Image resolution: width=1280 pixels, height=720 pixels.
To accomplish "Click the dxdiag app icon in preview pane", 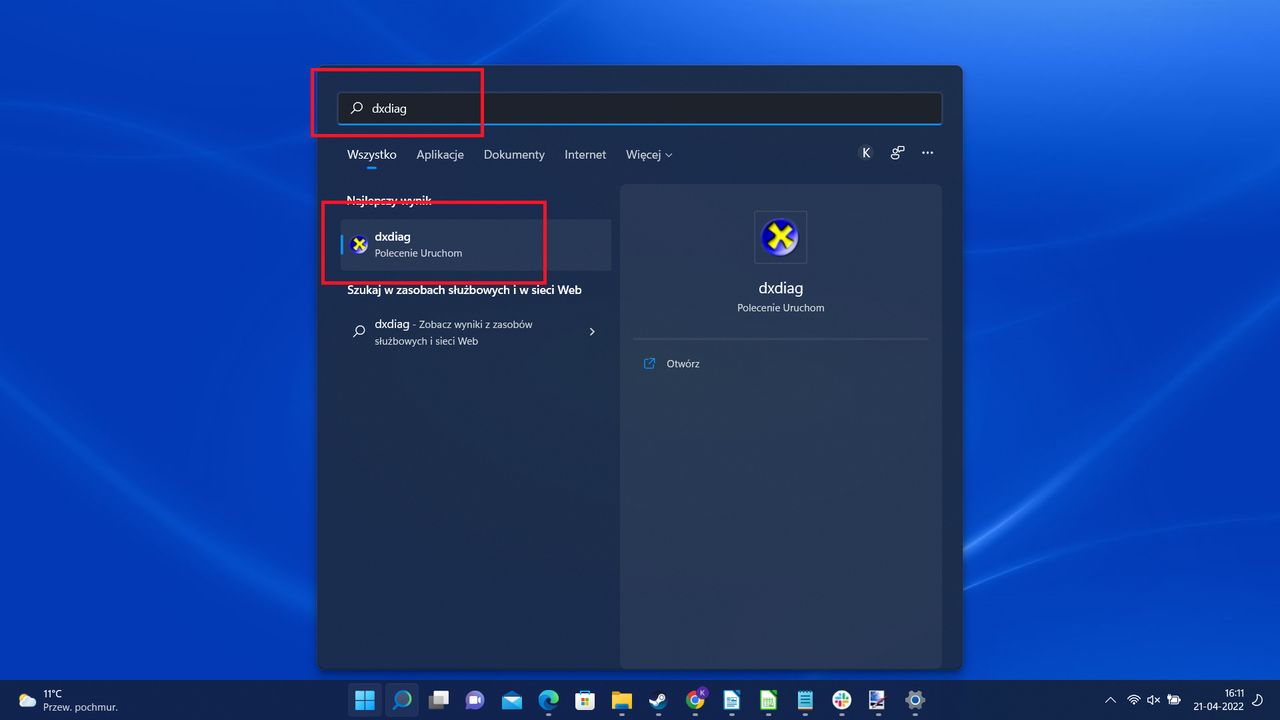I will [780, 236].
